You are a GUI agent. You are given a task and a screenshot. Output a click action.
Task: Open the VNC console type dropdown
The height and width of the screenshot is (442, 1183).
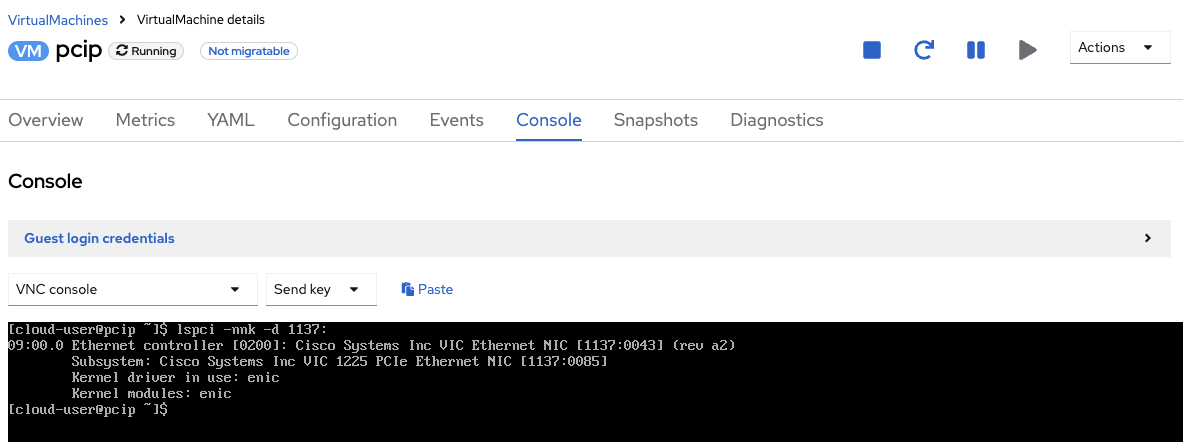(129, 289)
